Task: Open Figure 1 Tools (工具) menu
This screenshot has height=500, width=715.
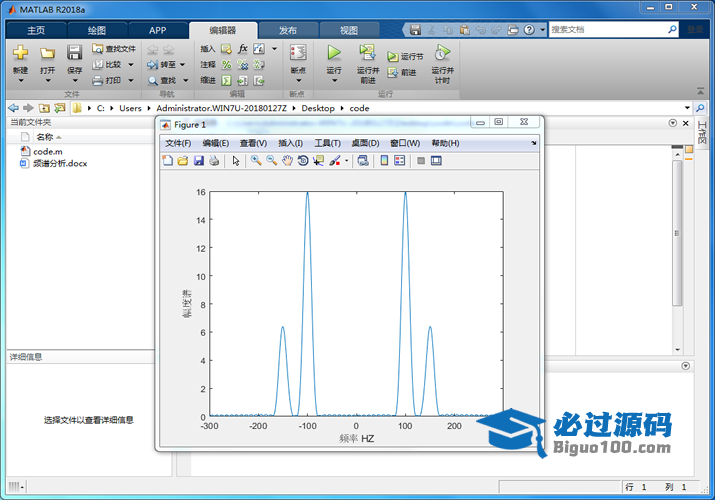Action: (327, 143)
